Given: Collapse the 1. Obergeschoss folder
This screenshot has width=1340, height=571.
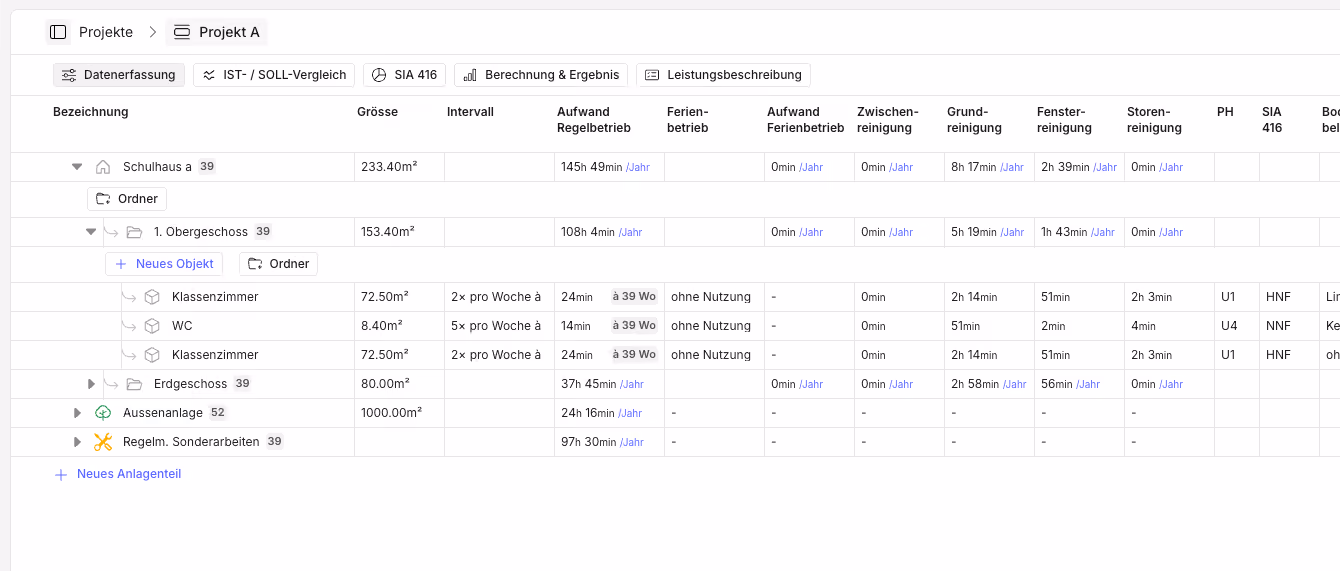Looking at the screenshot, I should coord(91,232).
